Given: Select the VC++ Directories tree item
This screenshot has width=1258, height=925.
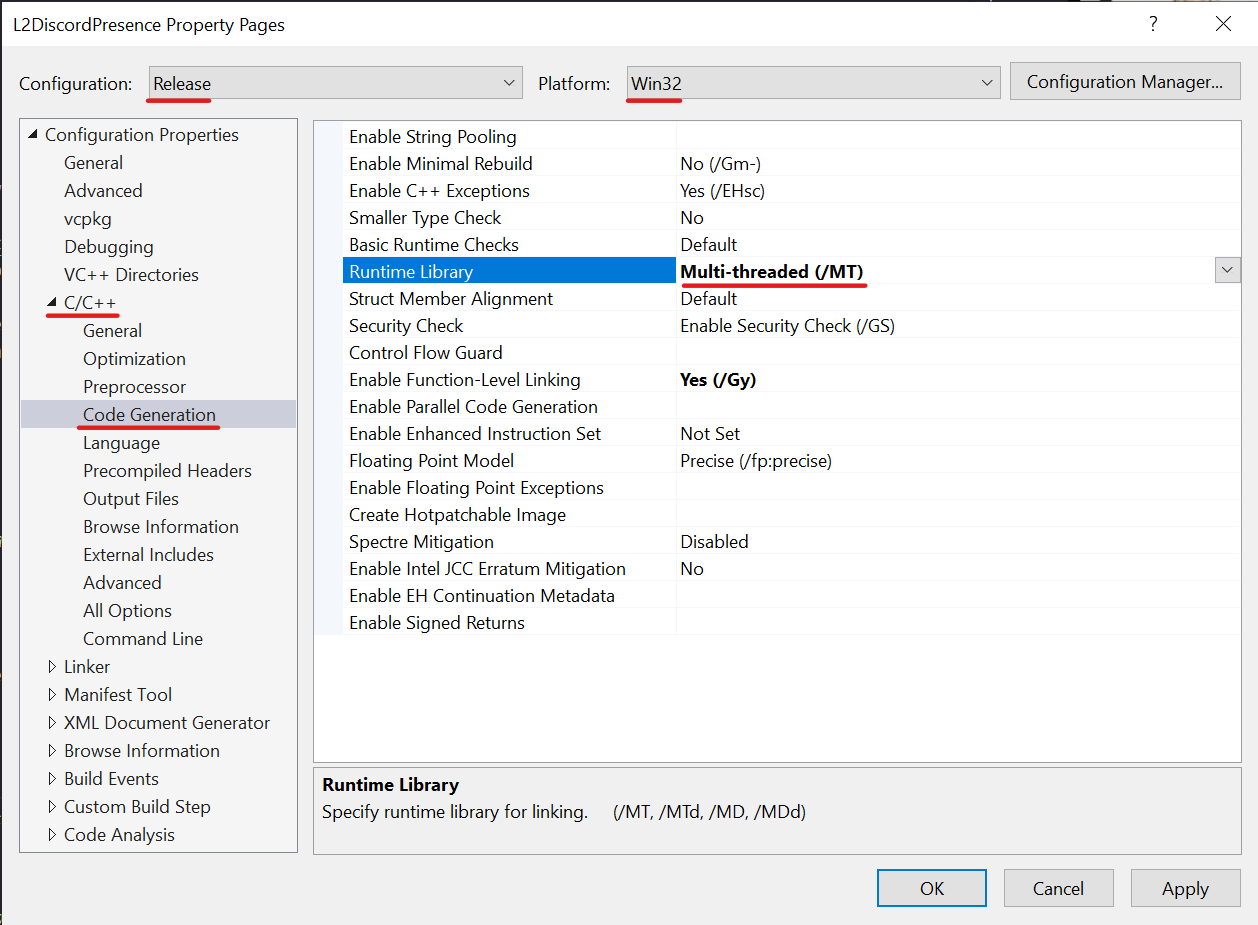Looking at the screenshot, I should pos(131,275).
